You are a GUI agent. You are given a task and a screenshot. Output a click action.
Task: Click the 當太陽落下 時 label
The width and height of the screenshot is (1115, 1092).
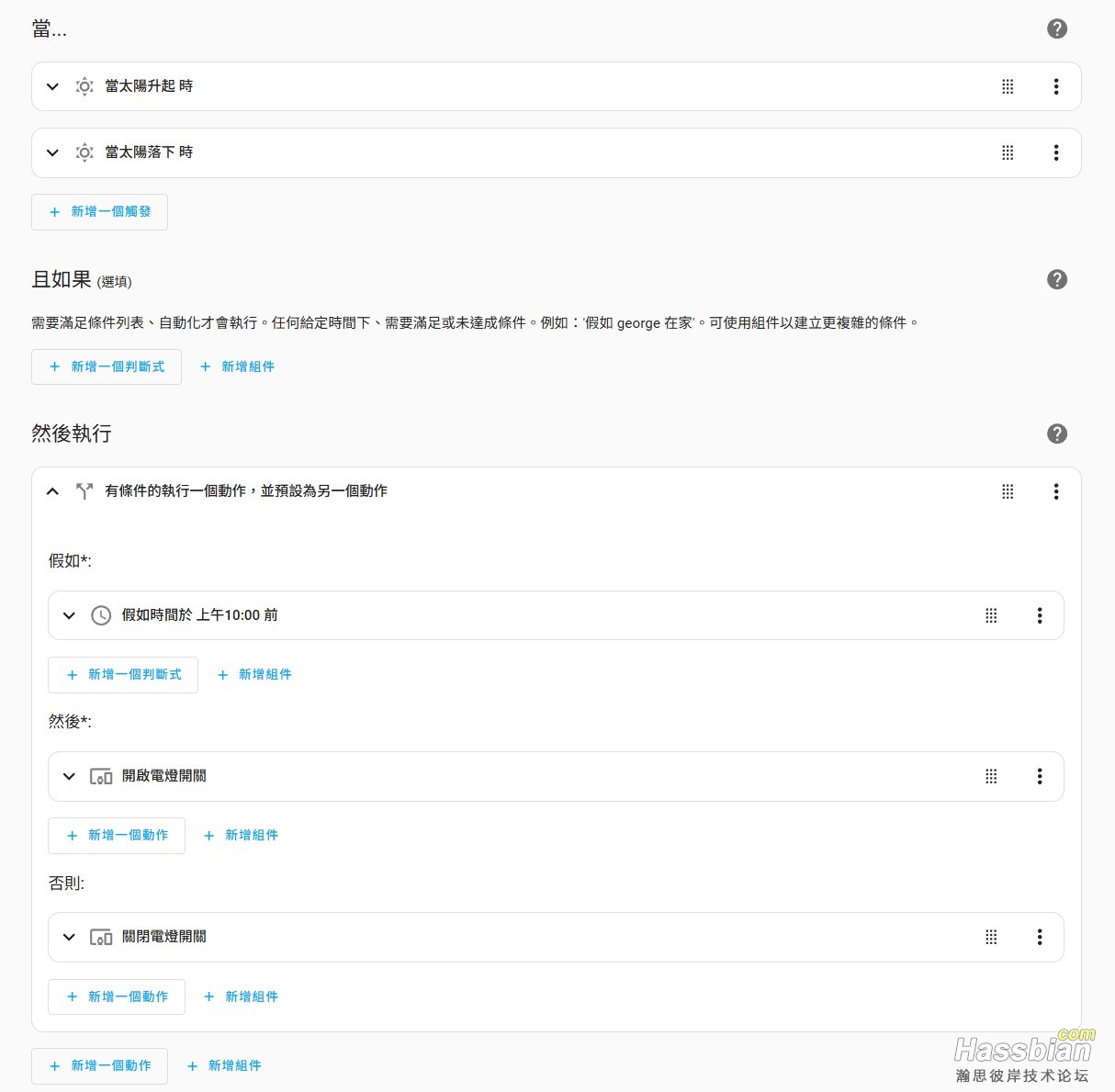pos(149,152)
